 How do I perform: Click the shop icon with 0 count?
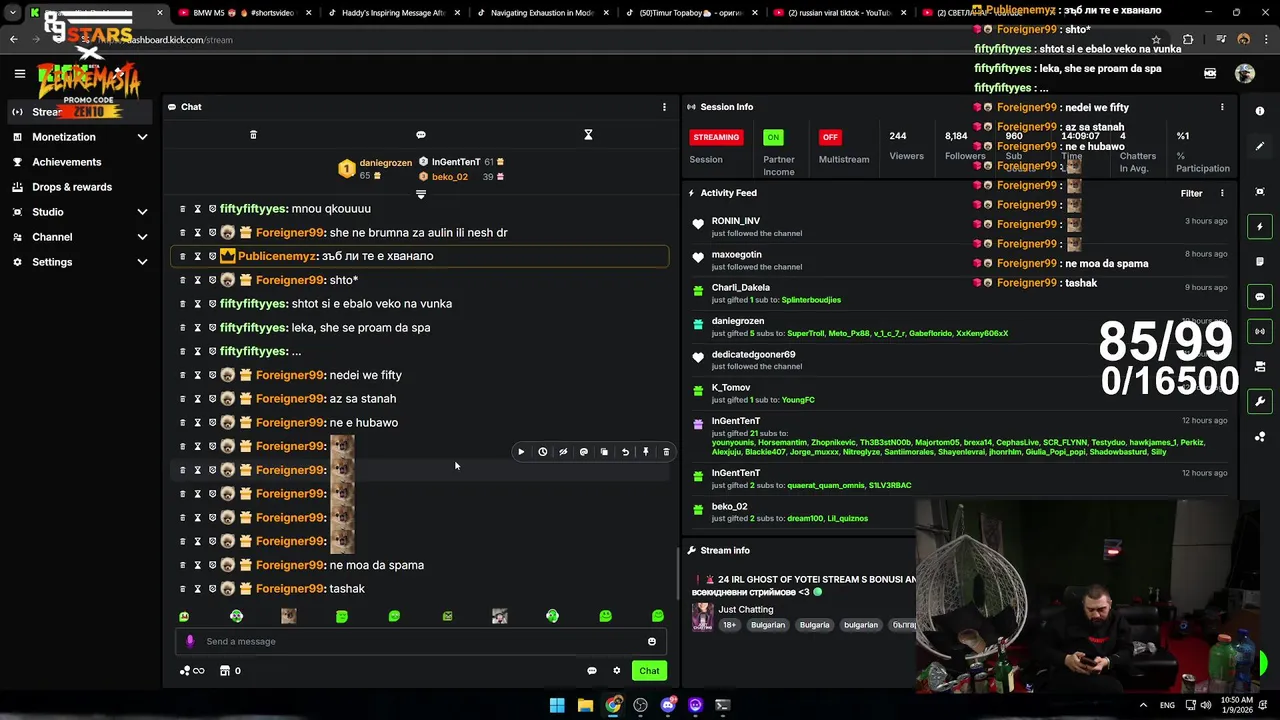pyautogui.click(x=230, y=671)
